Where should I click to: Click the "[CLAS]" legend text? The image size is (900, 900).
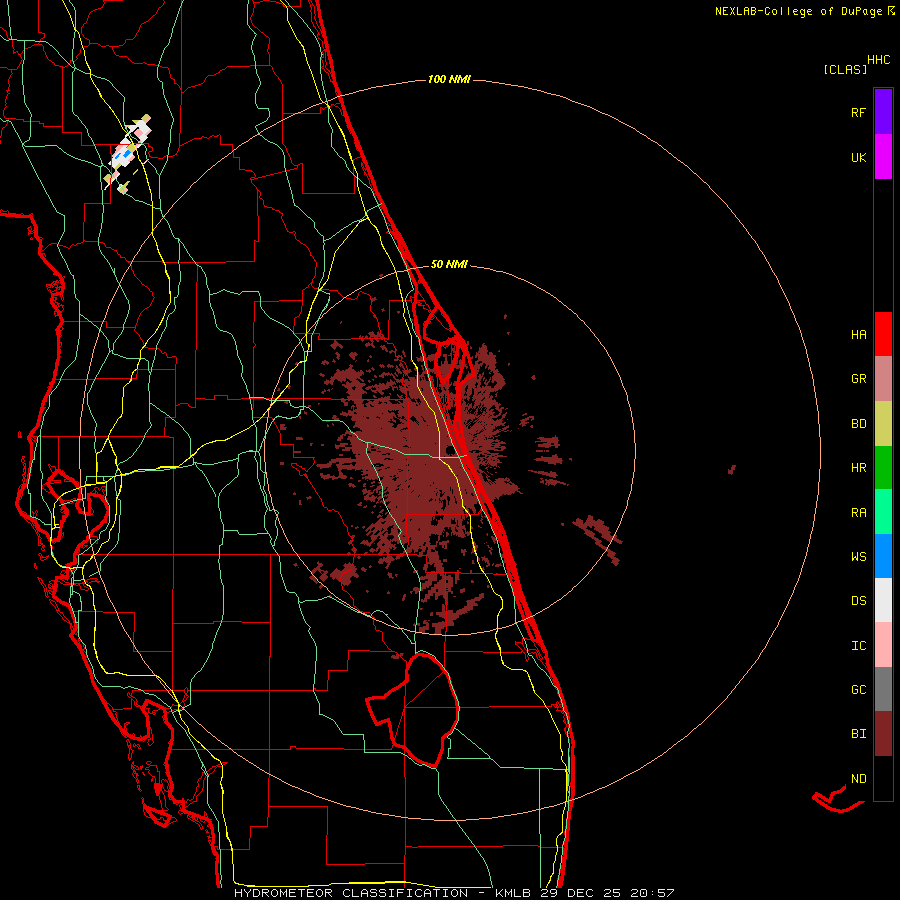pos(845,69)
